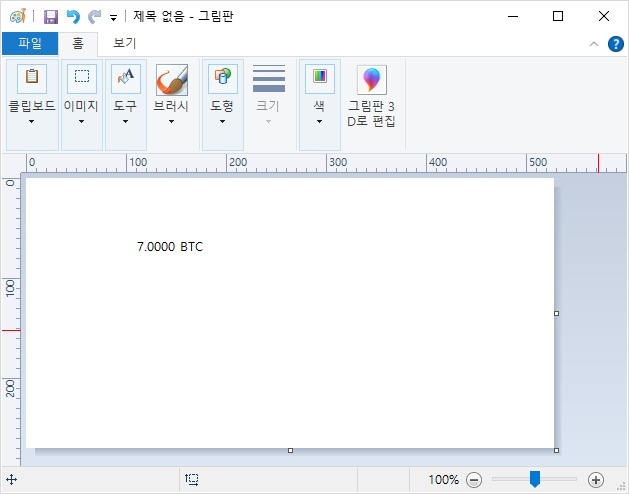The height and width of the screenshot is (494, 629).
Task: Expand the 도구 dropdown arrow
Action: click(x=125, y=122)
